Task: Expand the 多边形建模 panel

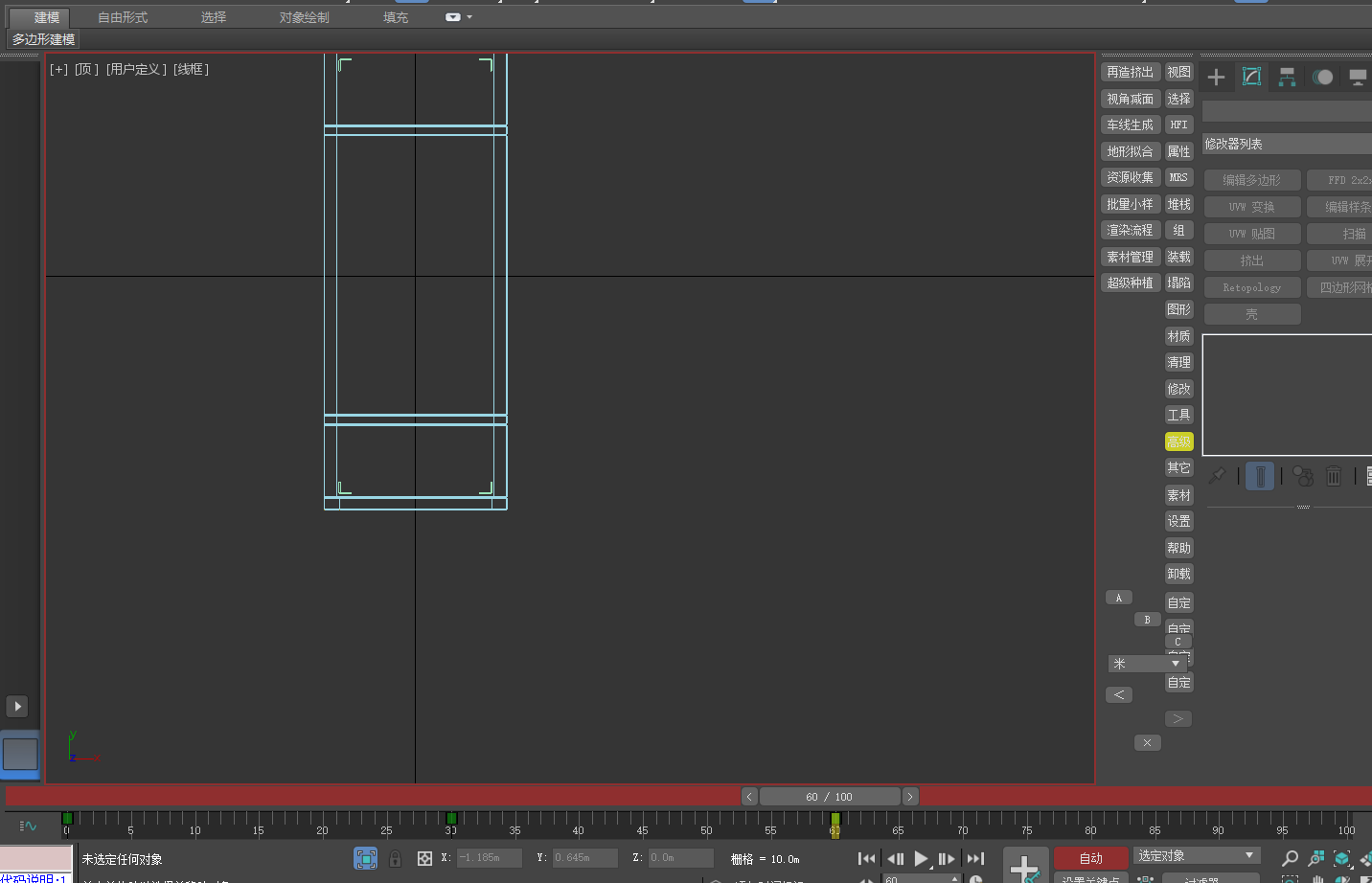Action: [43, 39]
